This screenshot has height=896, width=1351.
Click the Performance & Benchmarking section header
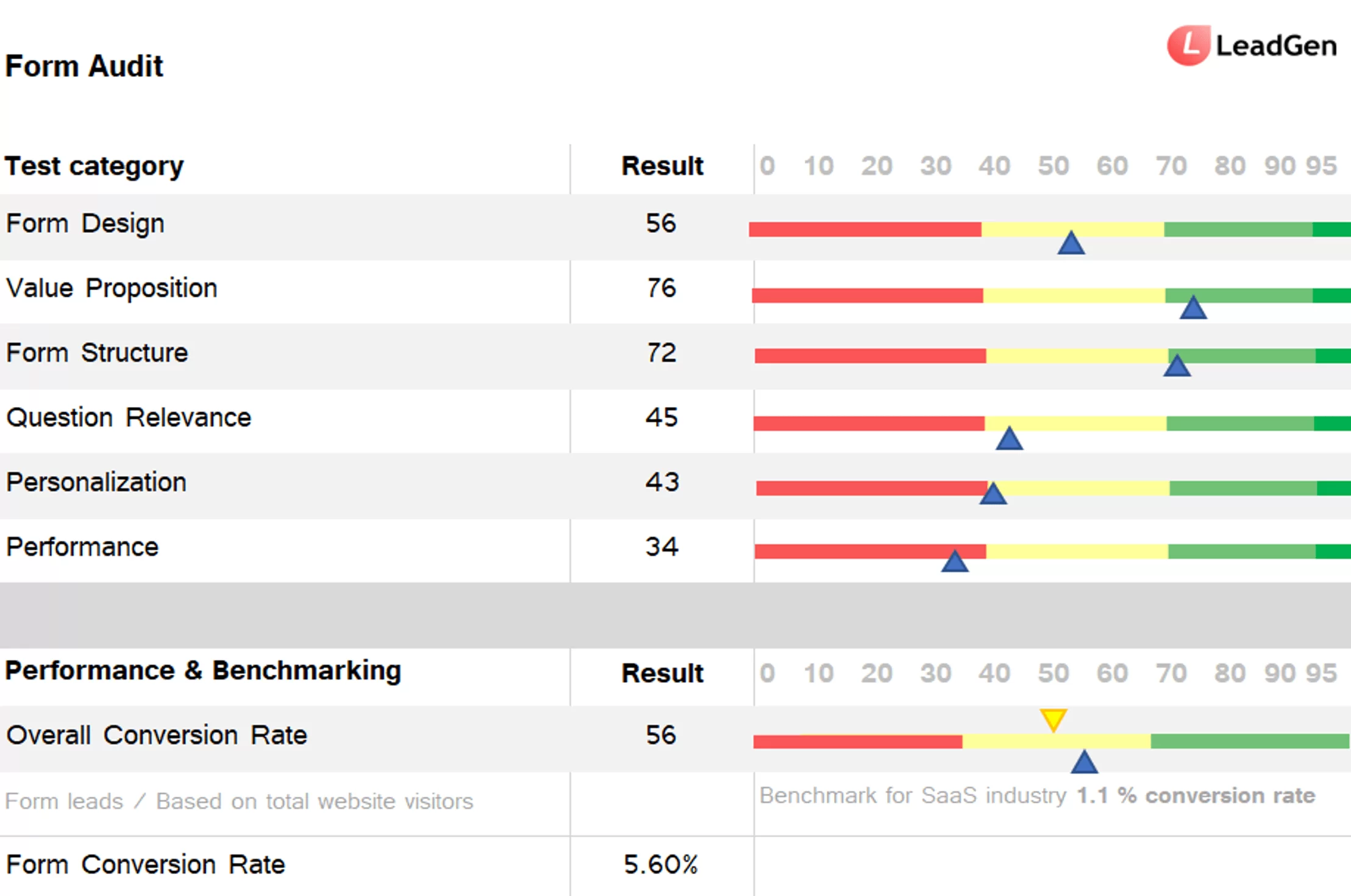coord(203,671)
